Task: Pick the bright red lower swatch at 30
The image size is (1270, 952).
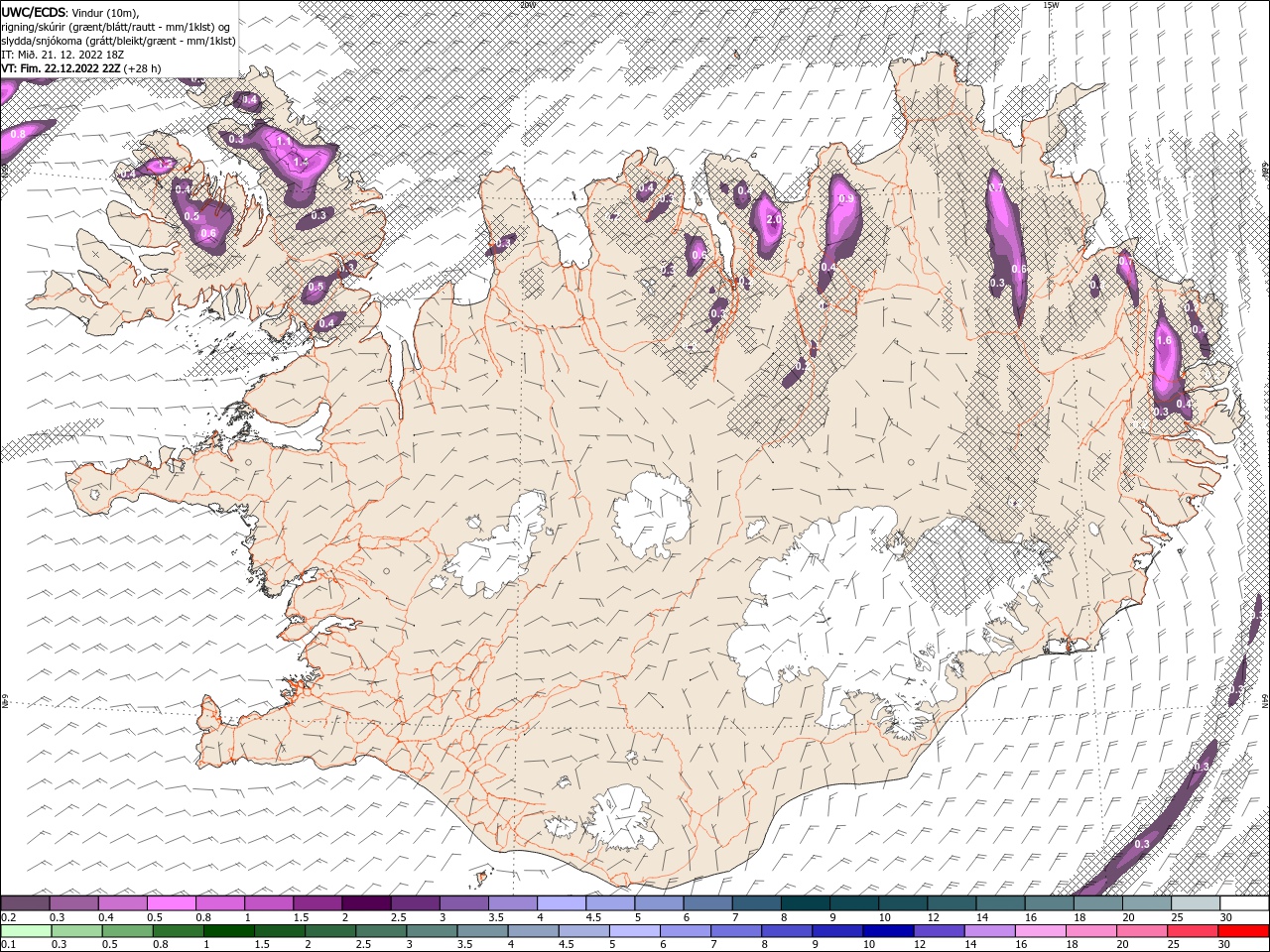Action: tap(1242, 931)
